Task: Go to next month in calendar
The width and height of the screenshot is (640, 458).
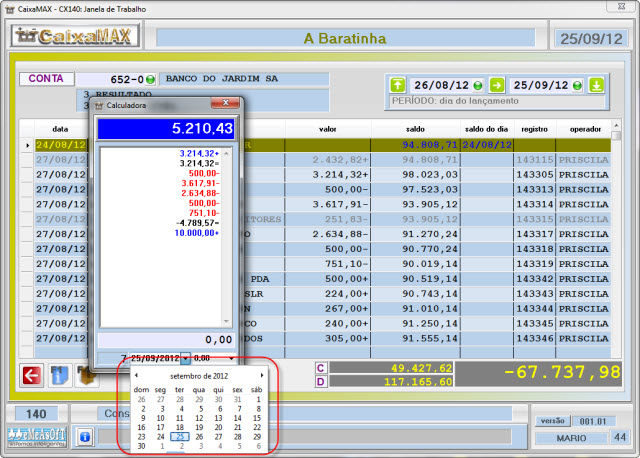Action: tap(262, 375)
